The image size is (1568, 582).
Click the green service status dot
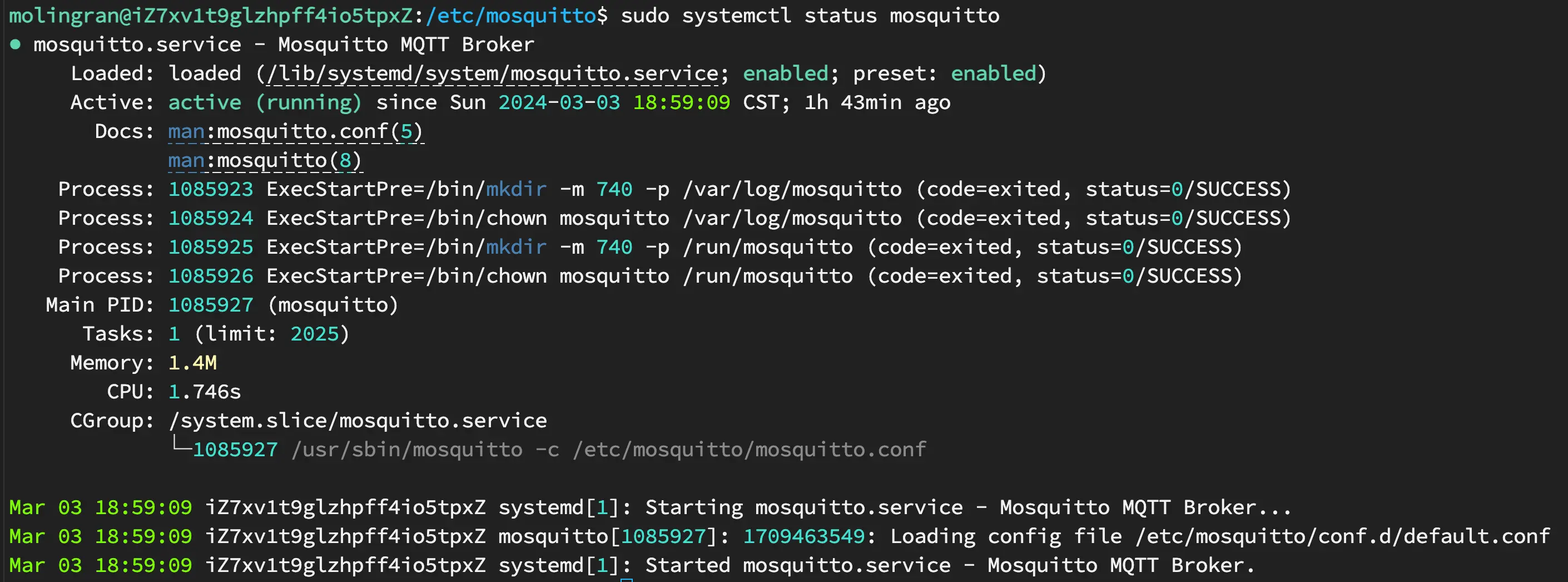tap(16, 45)
